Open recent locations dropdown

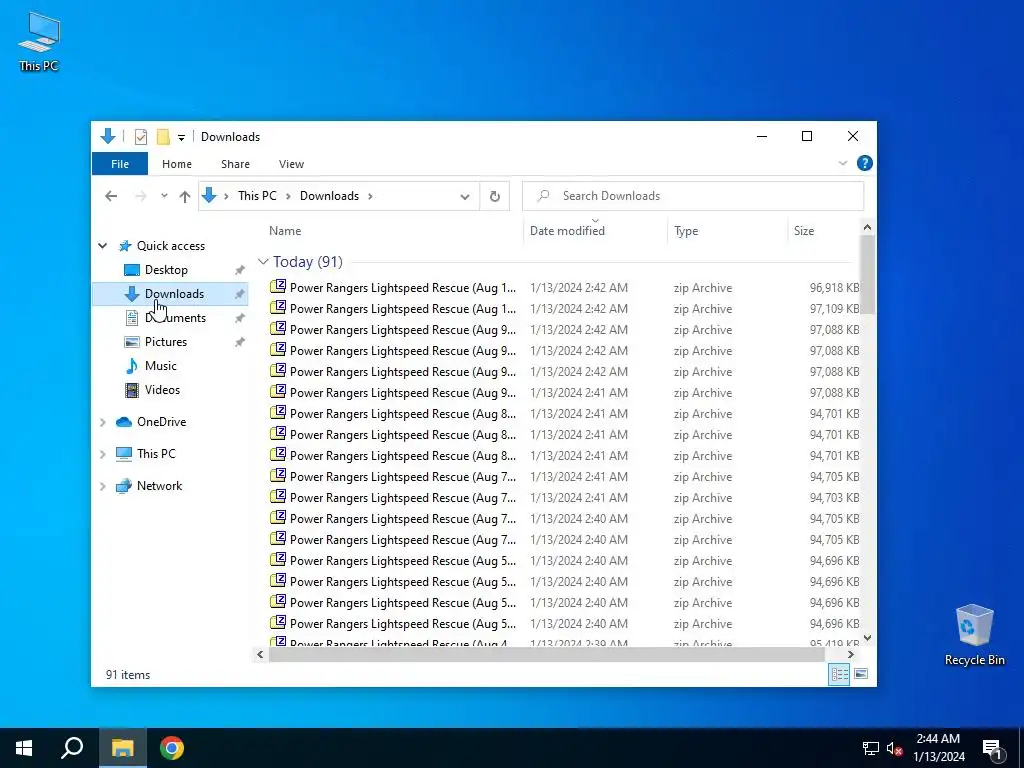164,196
